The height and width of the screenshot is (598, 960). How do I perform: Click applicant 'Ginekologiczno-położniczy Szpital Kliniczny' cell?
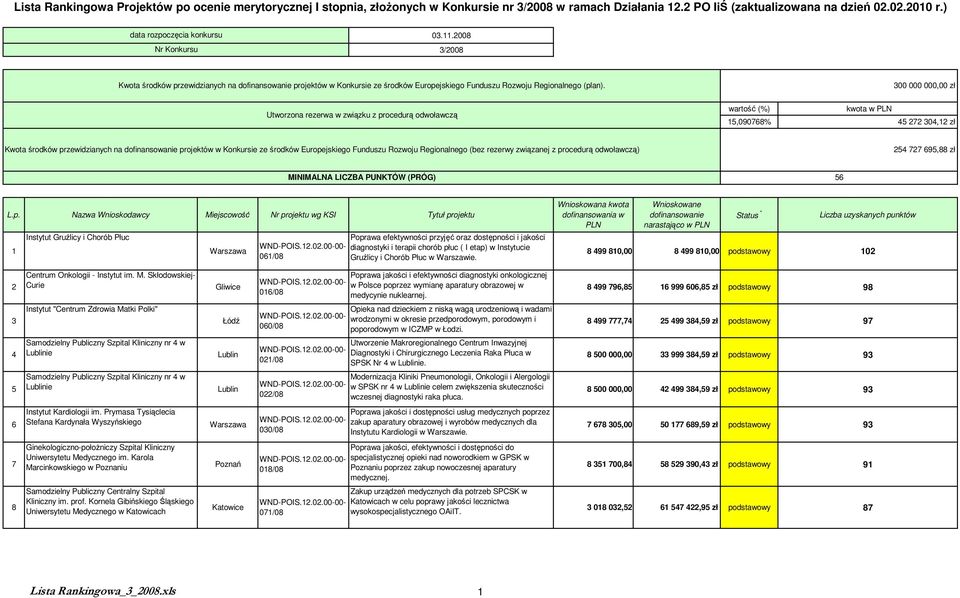111,464
